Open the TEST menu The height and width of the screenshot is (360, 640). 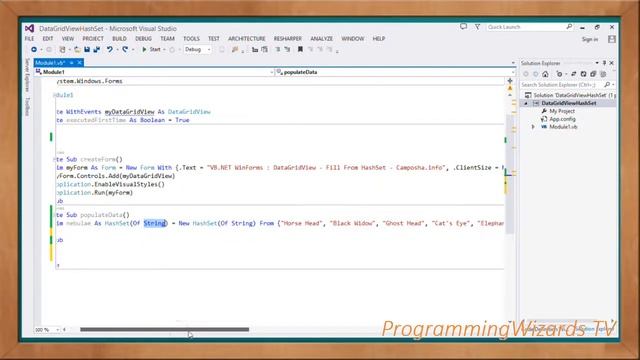pyautogui.click(x=214, y=39)
